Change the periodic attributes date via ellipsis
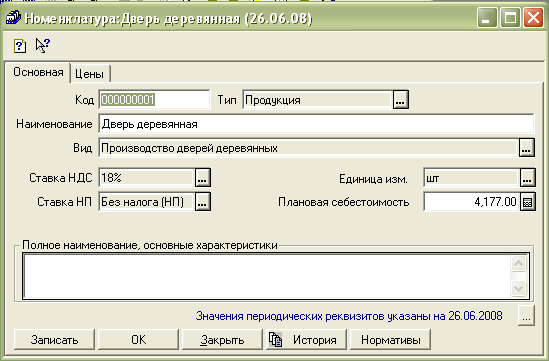 click(526, 316)
